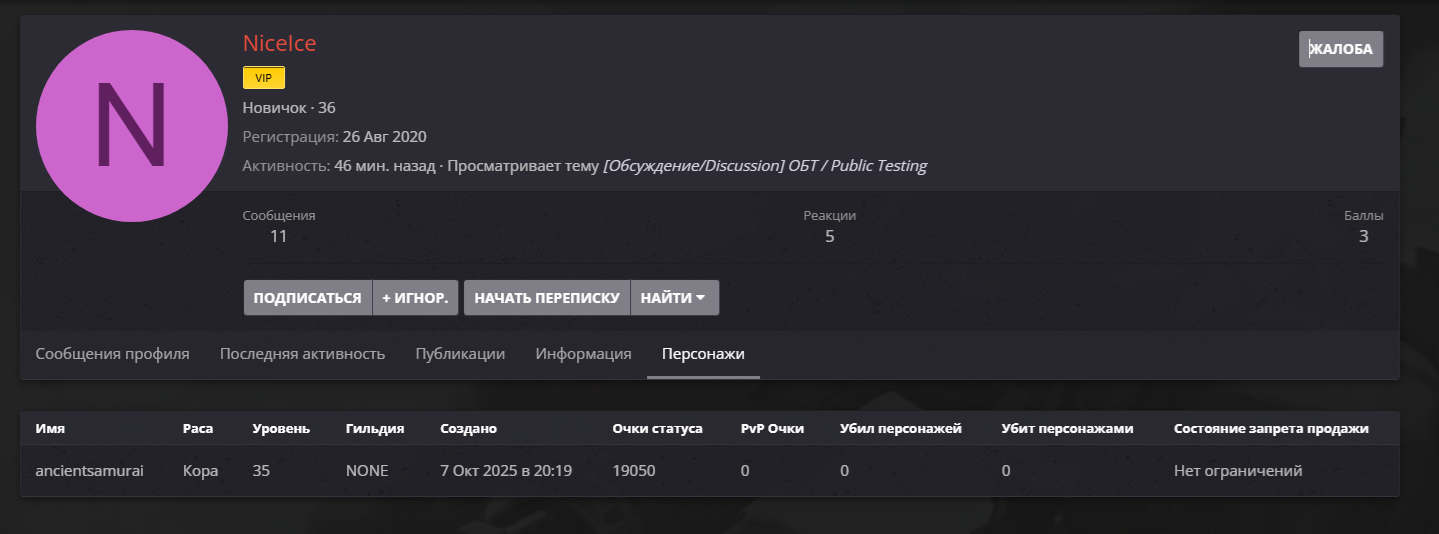
Task: Go to the Информация tab
Action: (x=583, y=354)
